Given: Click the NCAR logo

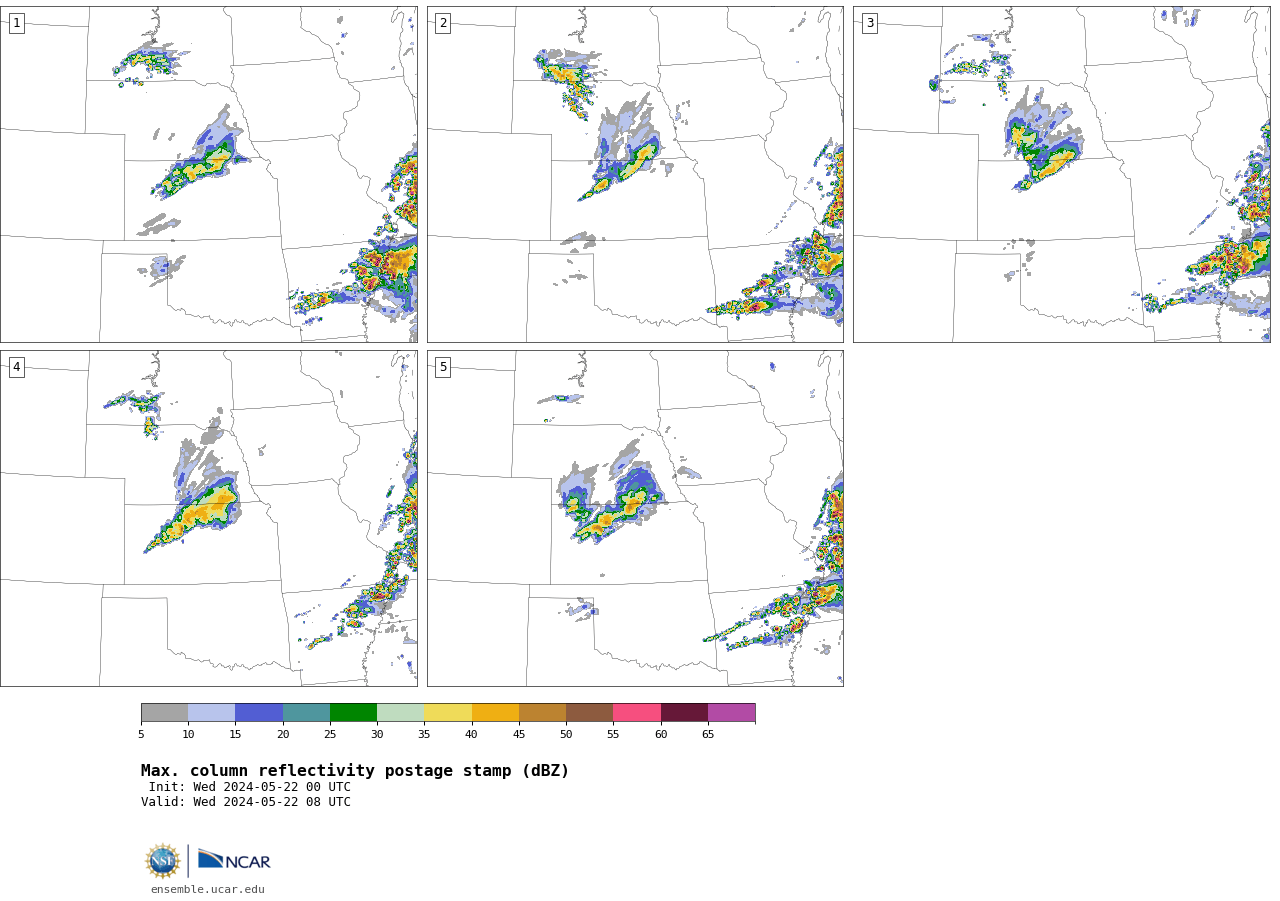Looking at the screenshot, I should (x=234, y=860).
